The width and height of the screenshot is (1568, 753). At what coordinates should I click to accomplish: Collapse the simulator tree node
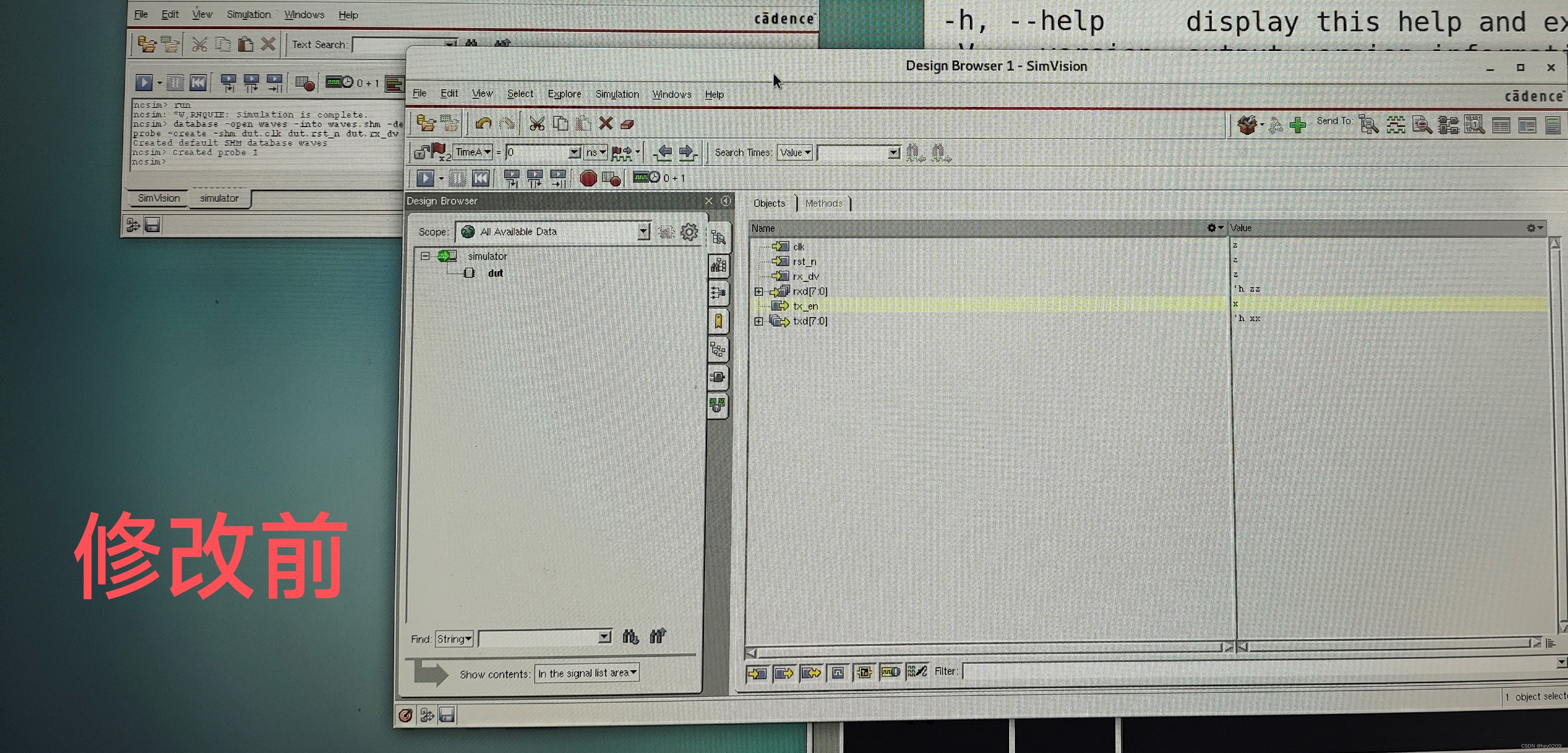coord(425,256)
